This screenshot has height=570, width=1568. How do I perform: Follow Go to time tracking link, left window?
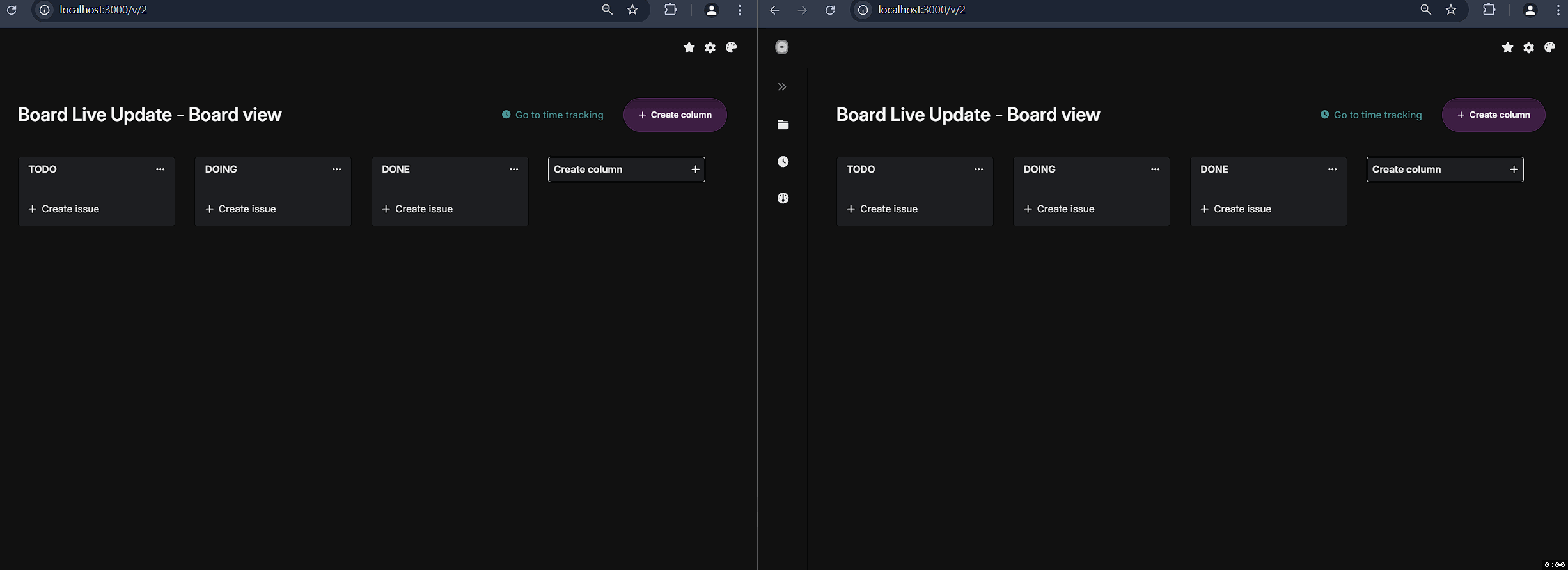[x=553, y=115]
